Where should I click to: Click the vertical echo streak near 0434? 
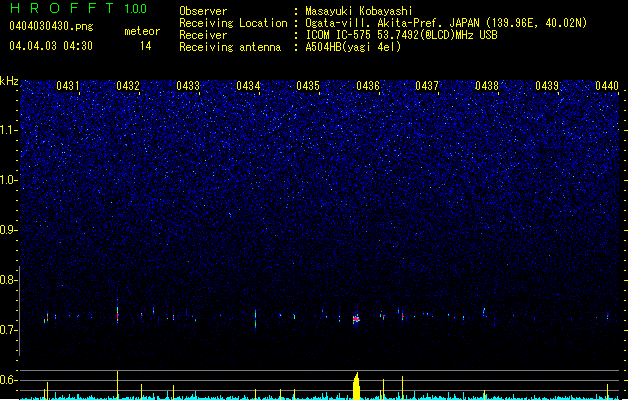[256, 319]
